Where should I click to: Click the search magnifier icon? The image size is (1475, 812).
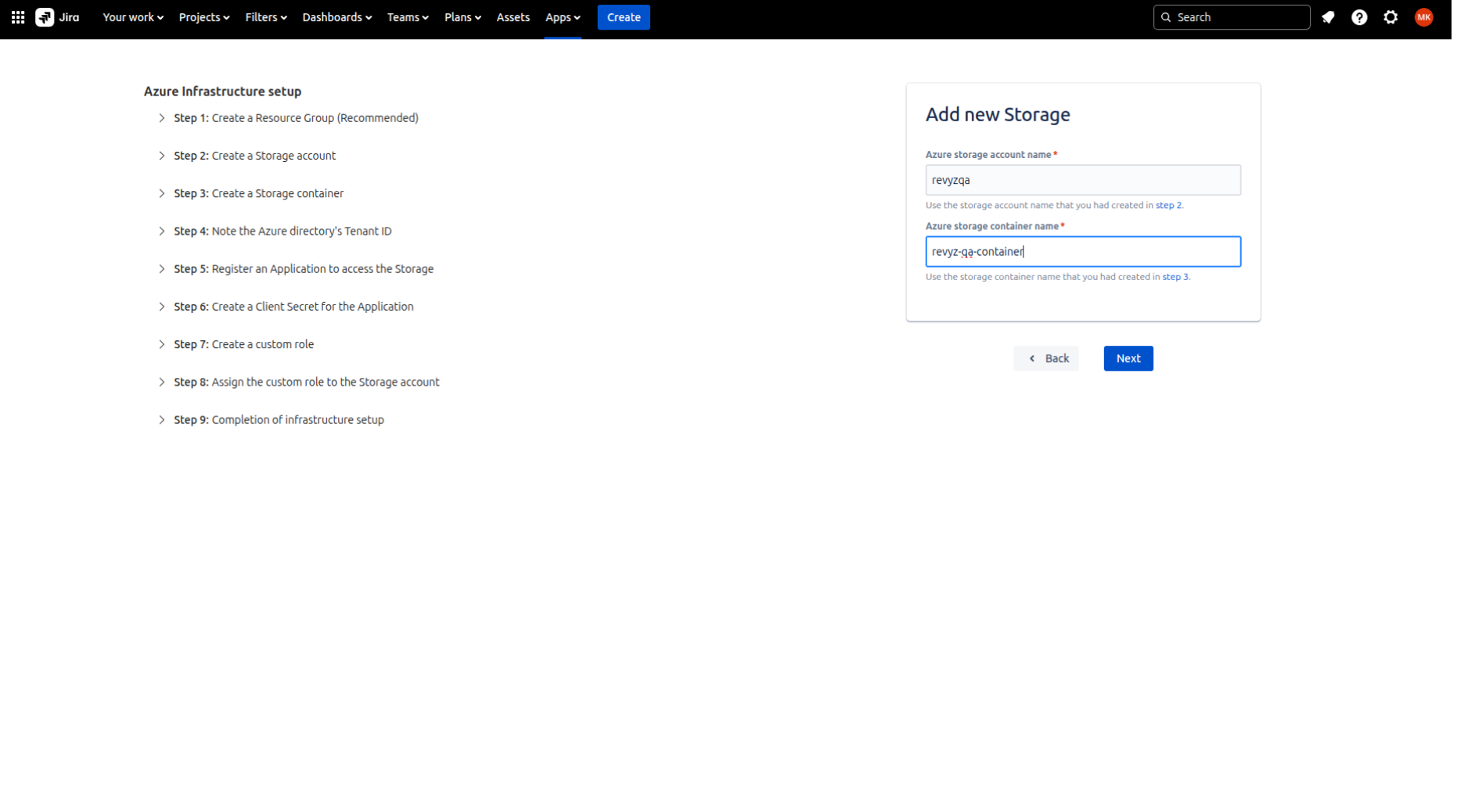point(1166,16)
